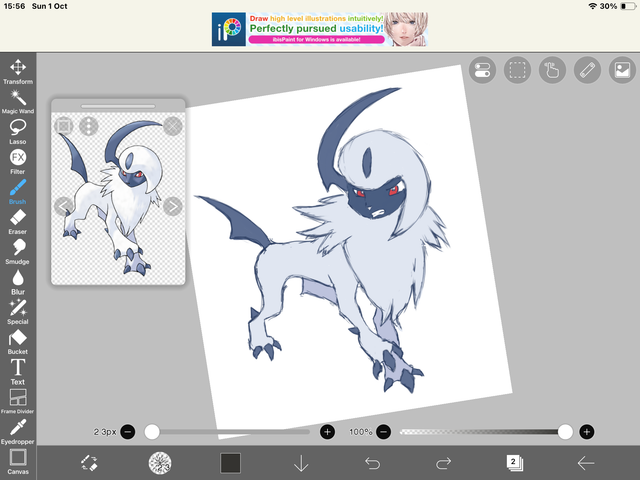
Task: Open the current color swatch
Action: (231, 463)
